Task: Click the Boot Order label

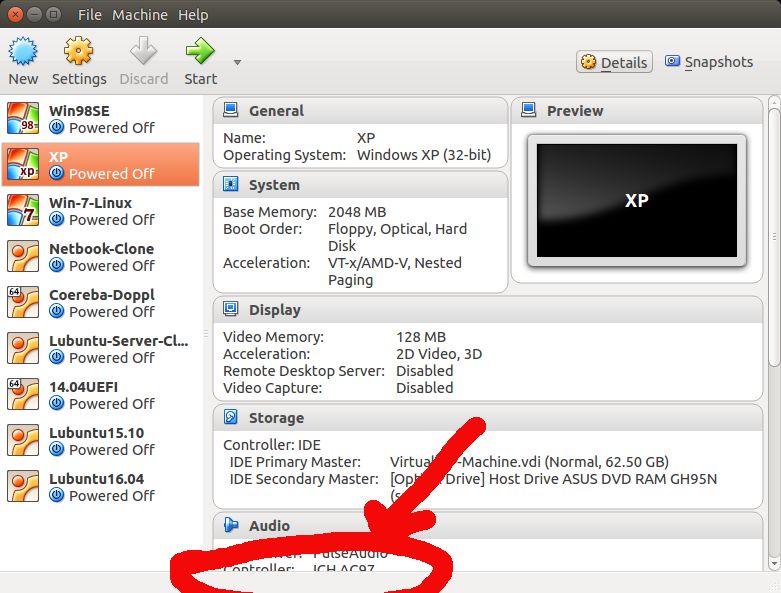Action: [262, 229]
